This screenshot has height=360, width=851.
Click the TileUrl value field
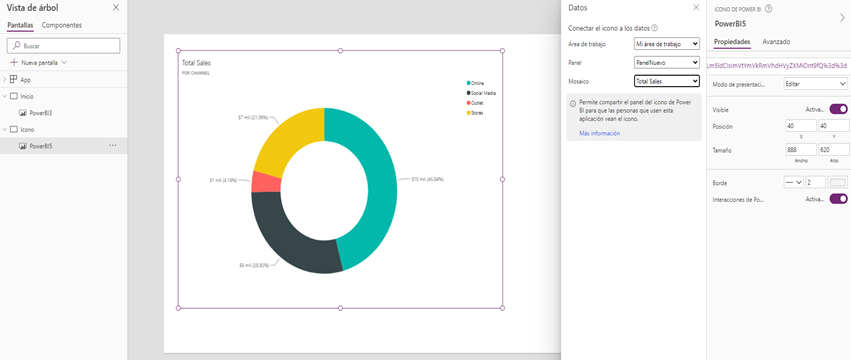click(x=778, y=65)
